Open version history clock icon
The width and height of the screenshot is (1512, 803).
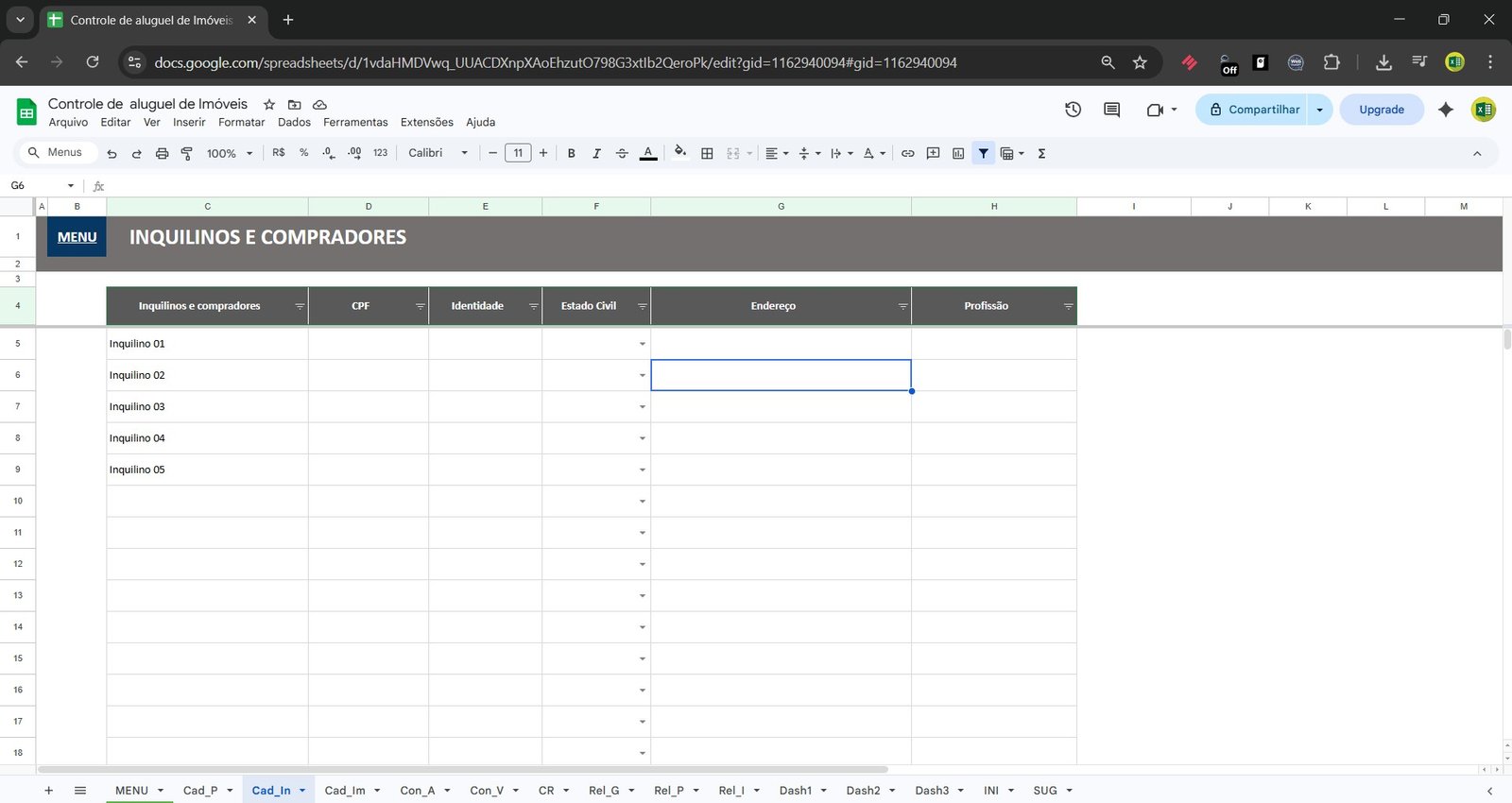[1073, 110]
